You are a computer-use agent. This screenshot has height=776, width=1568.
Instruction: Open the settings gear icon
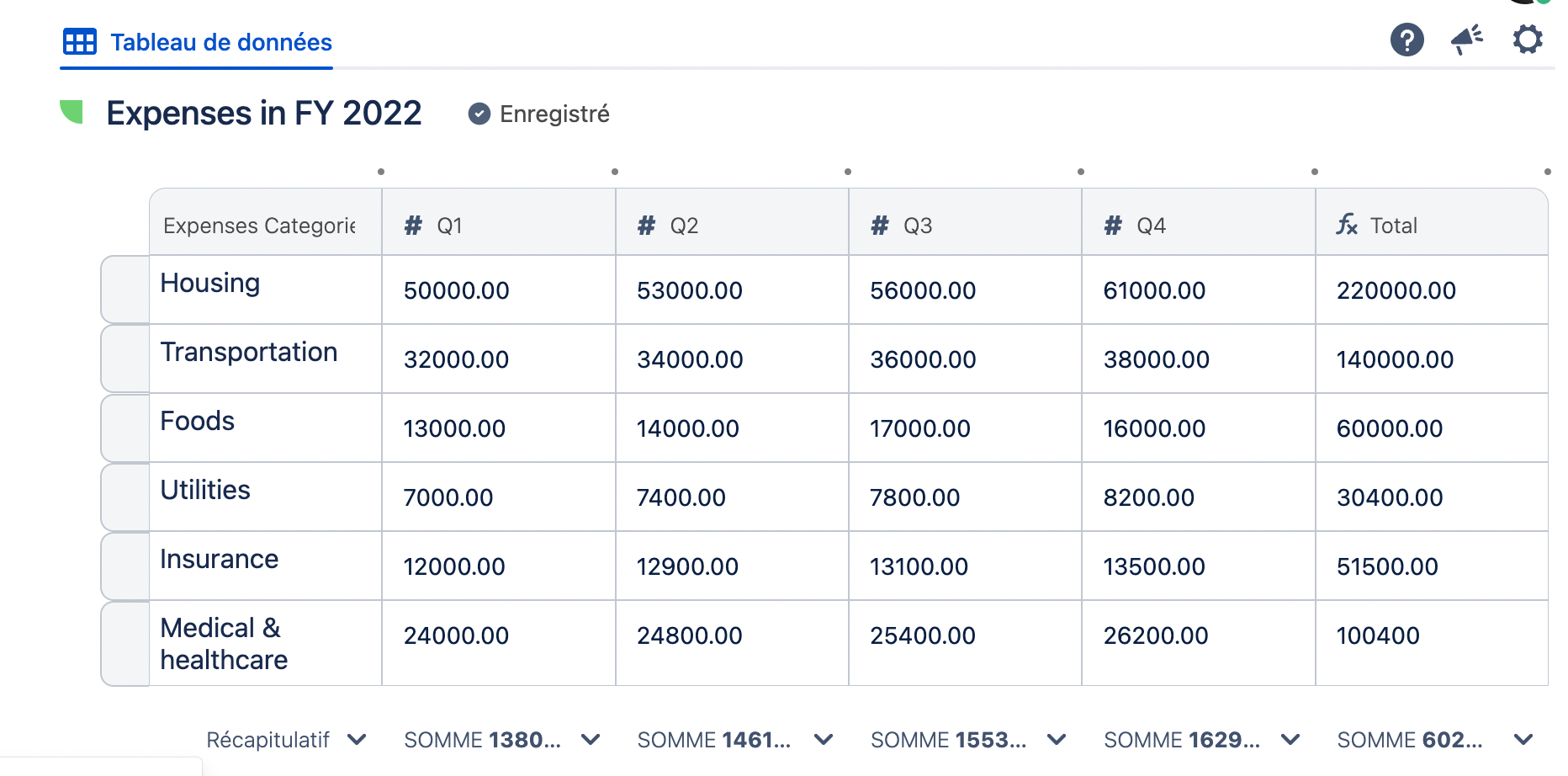tap(1528, 40)
